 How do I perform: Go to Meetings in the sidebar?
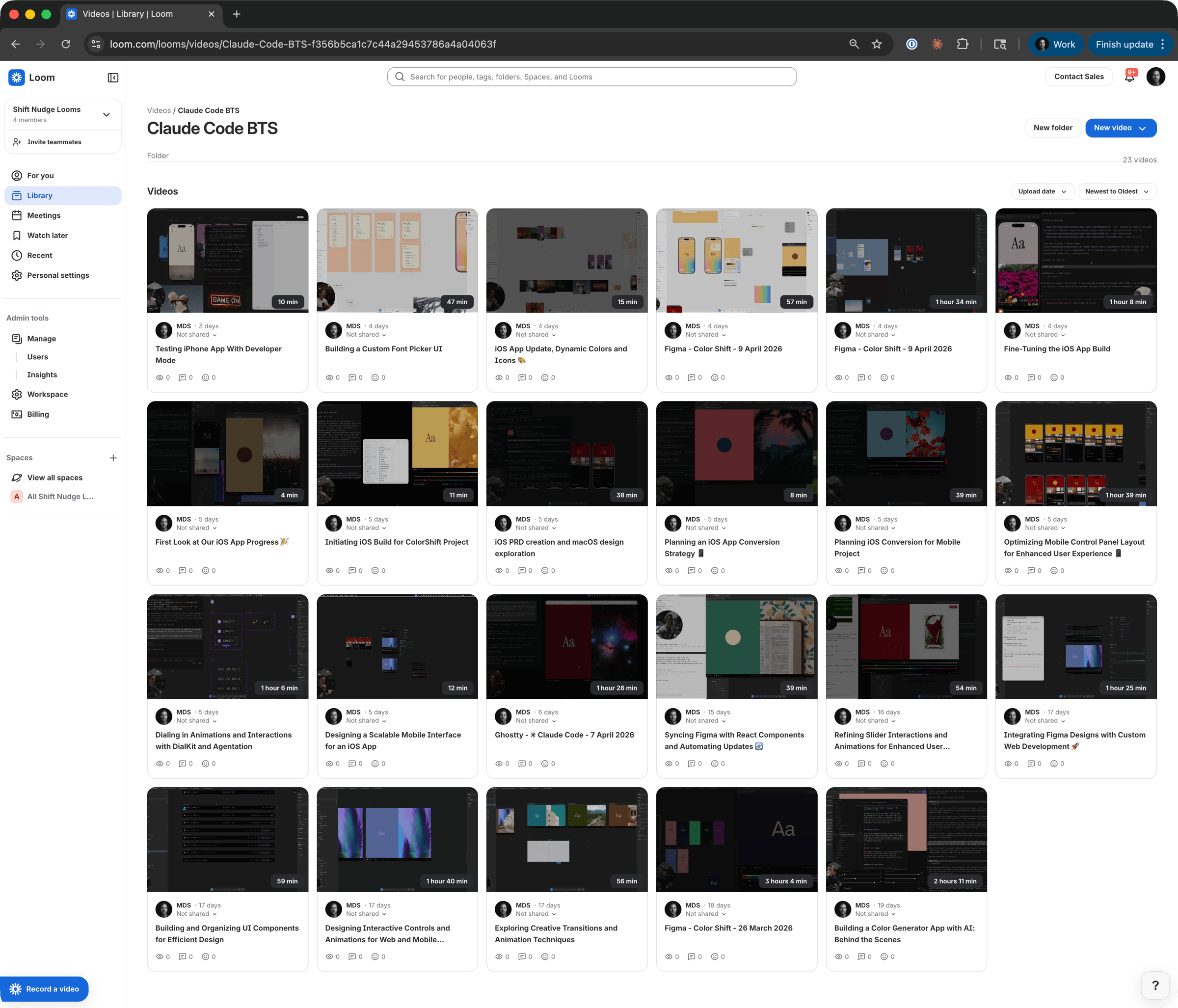(44, 215)
